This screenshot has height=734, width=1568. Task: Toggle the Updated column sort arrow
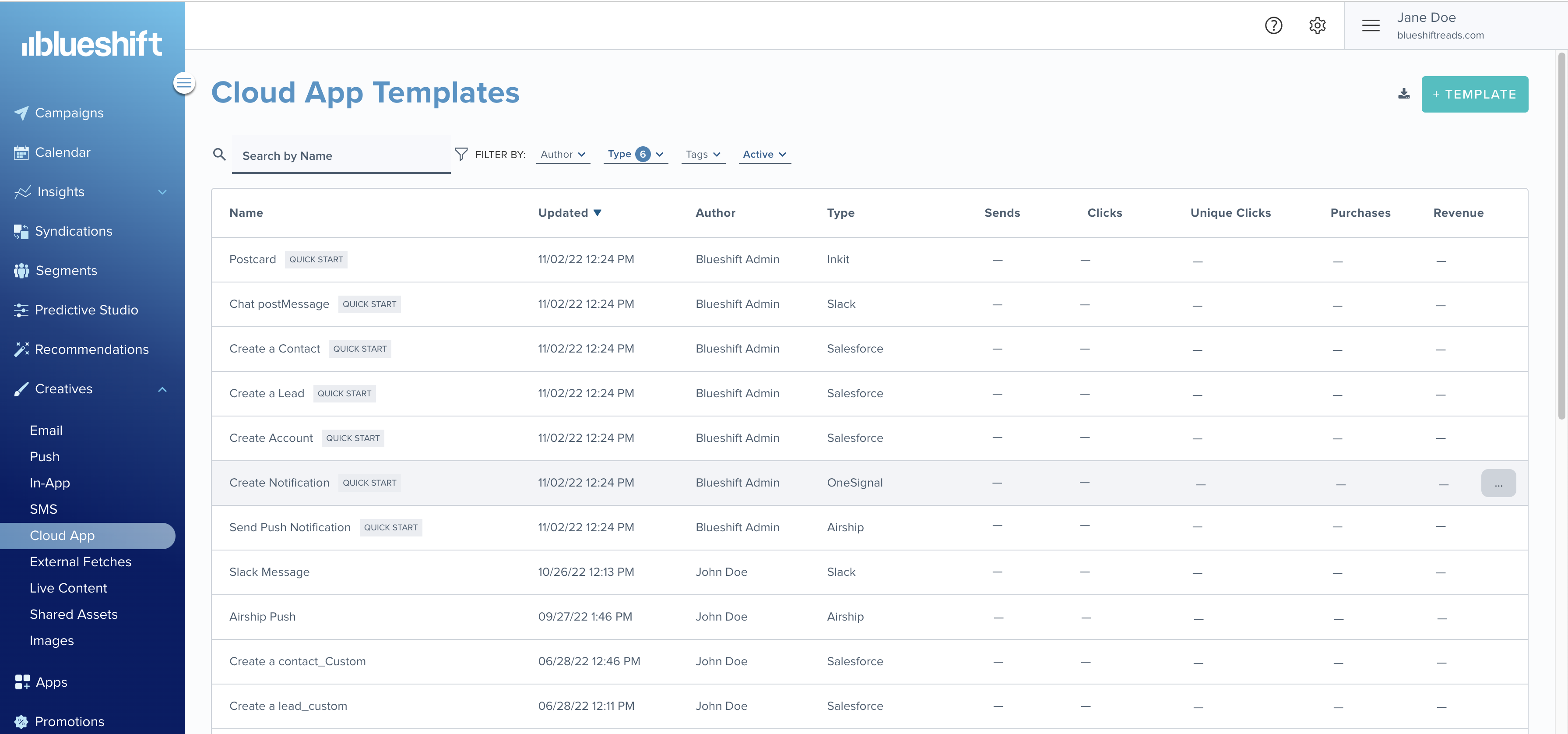point(597,212)
